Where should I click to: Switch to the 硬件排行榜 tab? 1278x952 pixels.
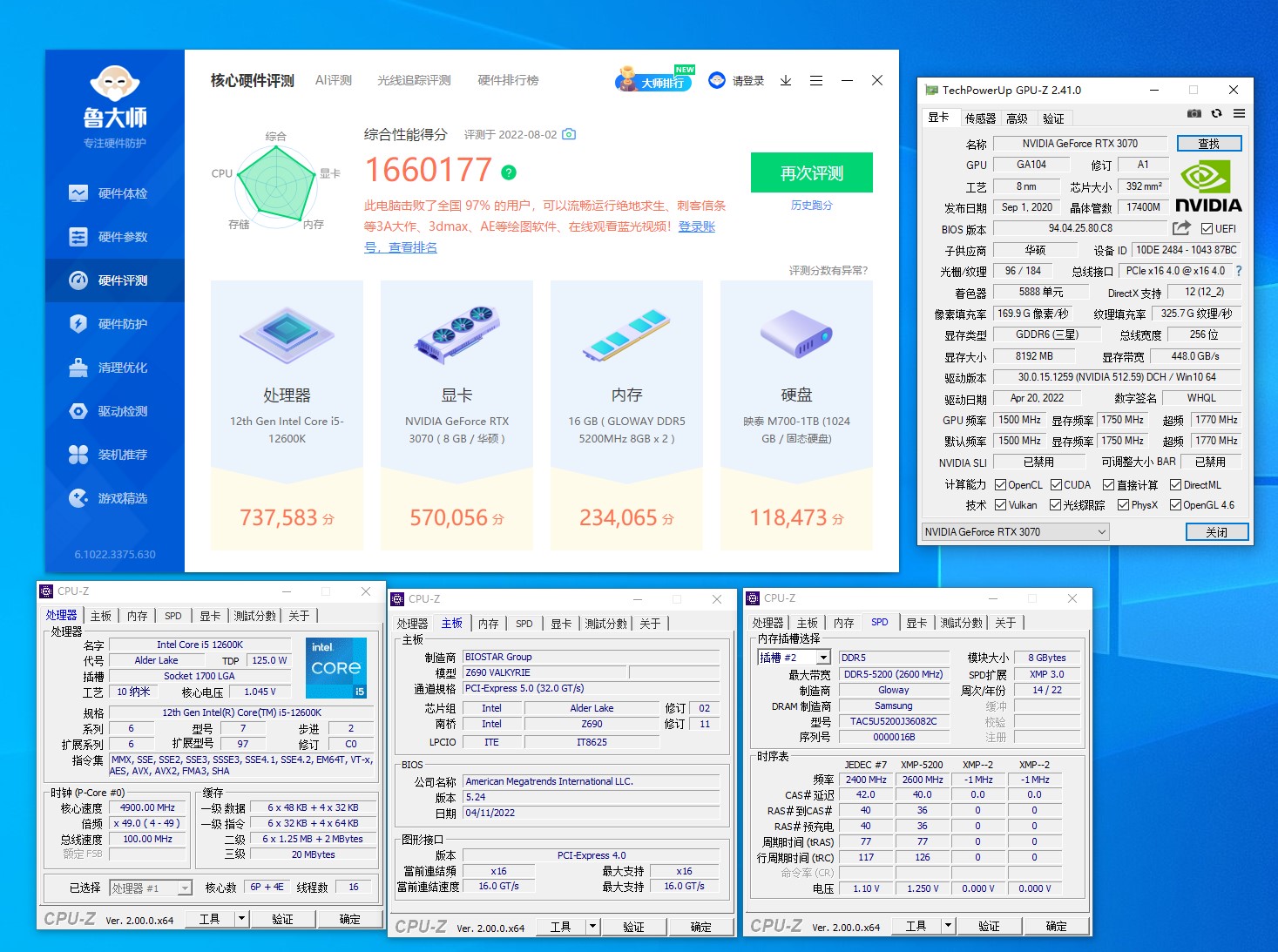point(508,80)
